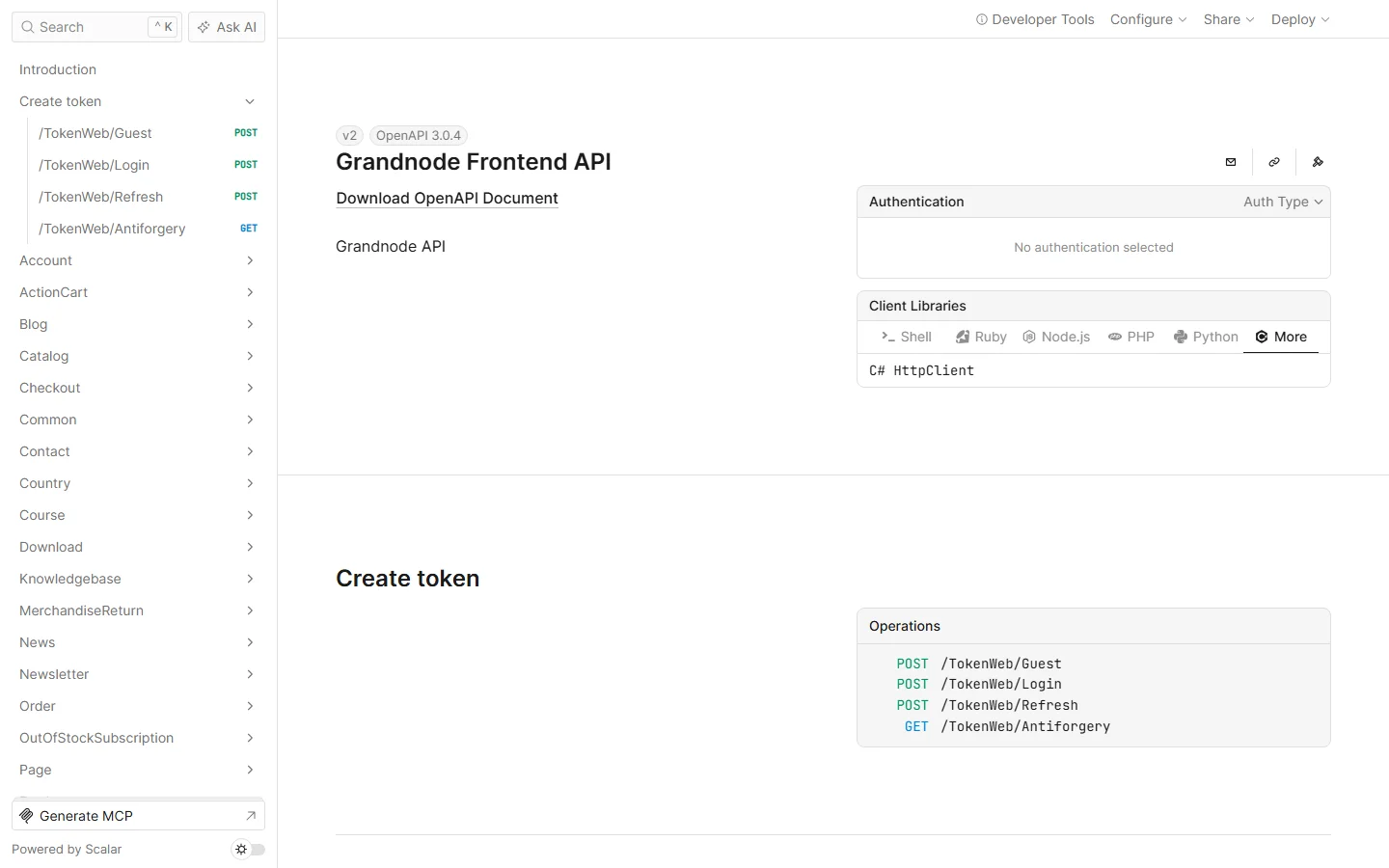The image size is (1389, 868).
Task: Click the envelope icon beside the API title
Action: coord(1231,162)
